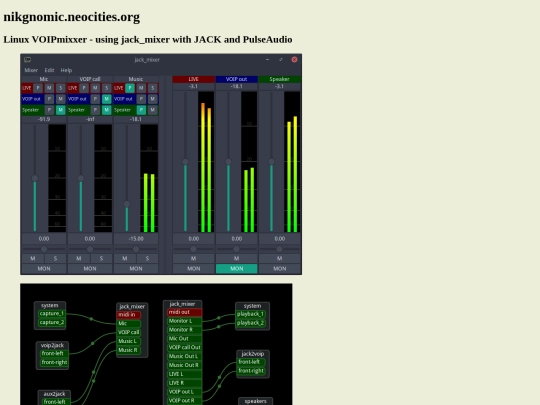Disable active prefader P on Music Speaker send
The width and height of the screenshot is (540, 405).
[x=141, y=110]
